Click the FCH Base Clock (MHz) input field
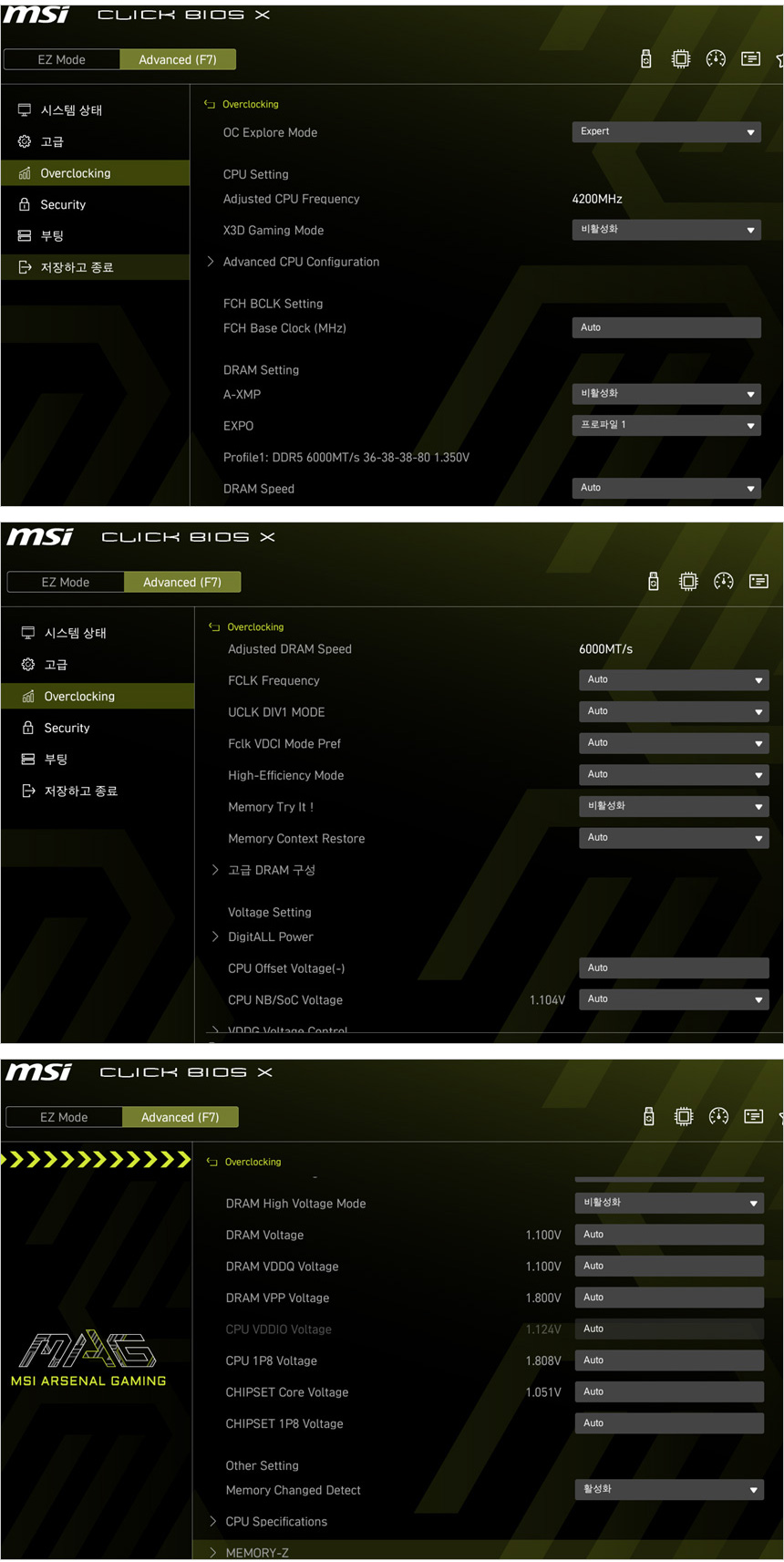The height and width of the screenshot is (1562, 784). tap(666, 327)
